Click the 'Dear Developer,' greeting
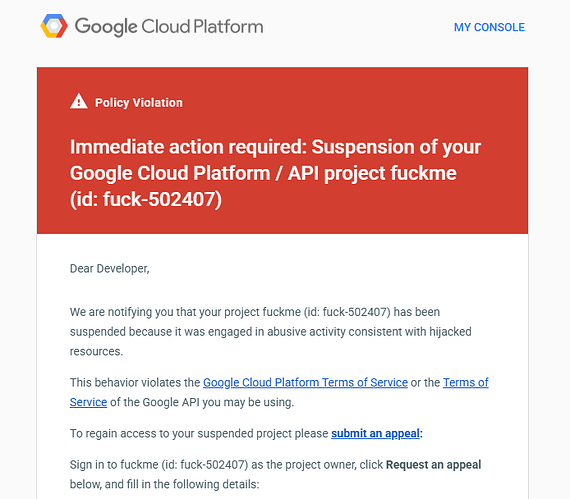The image size is (570, 499). [109, 269]
